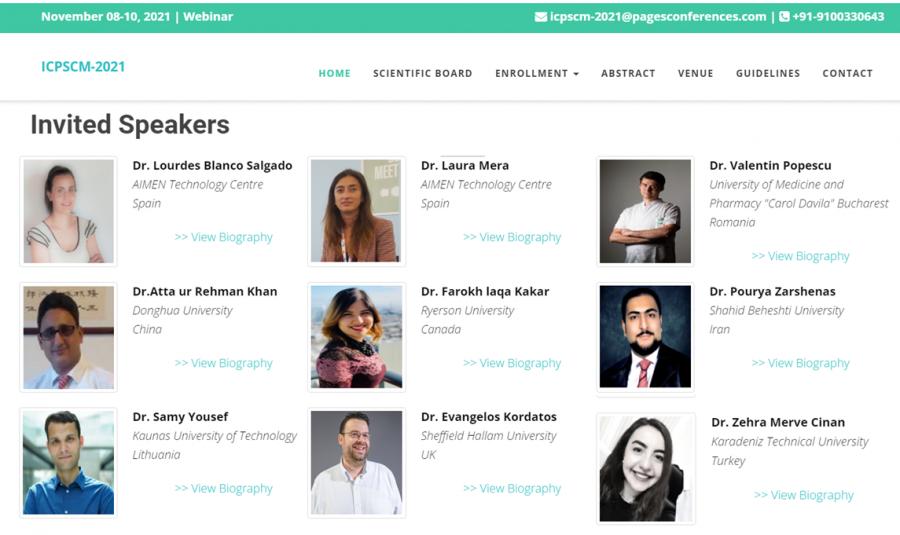Click Dr. Farokh Iaqa Kakar's photo
Viewport: 900px width, 535px height.
(x=356, y=337)
